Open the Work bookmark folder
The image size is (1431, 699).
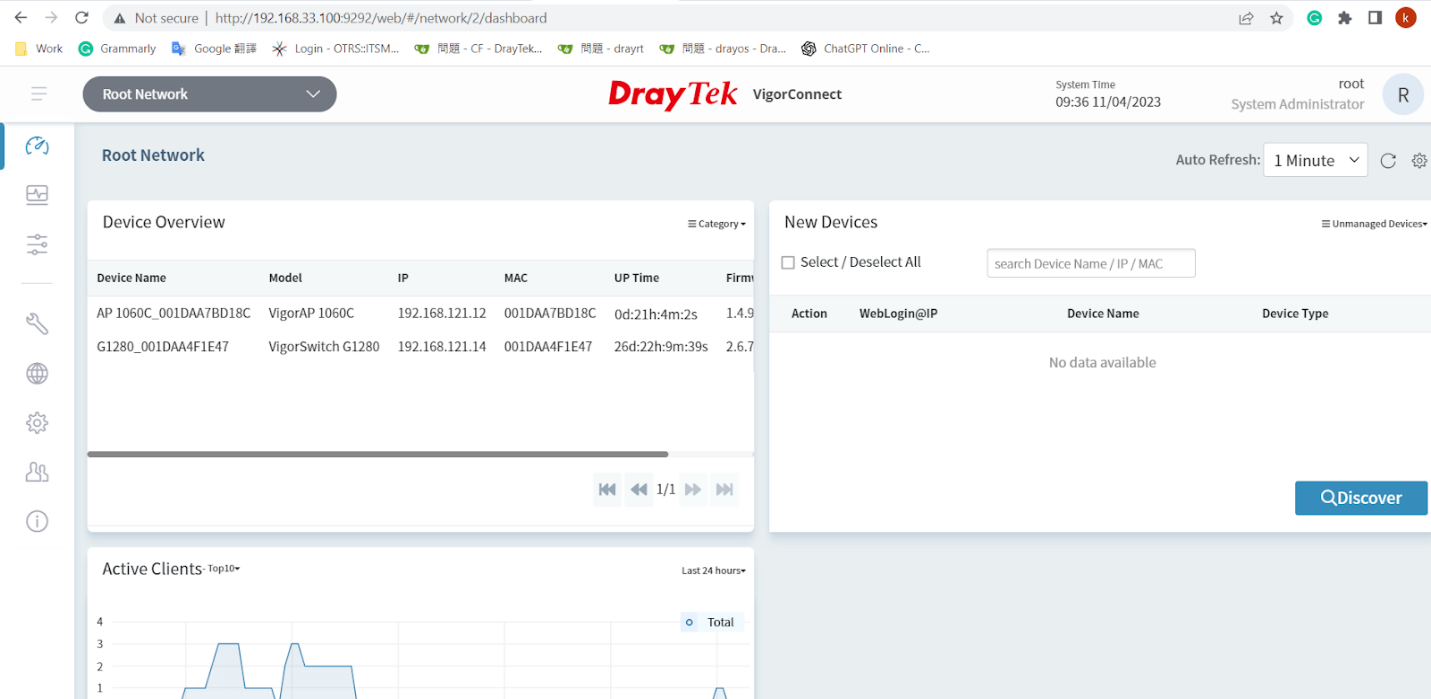(x=40, y=48)
